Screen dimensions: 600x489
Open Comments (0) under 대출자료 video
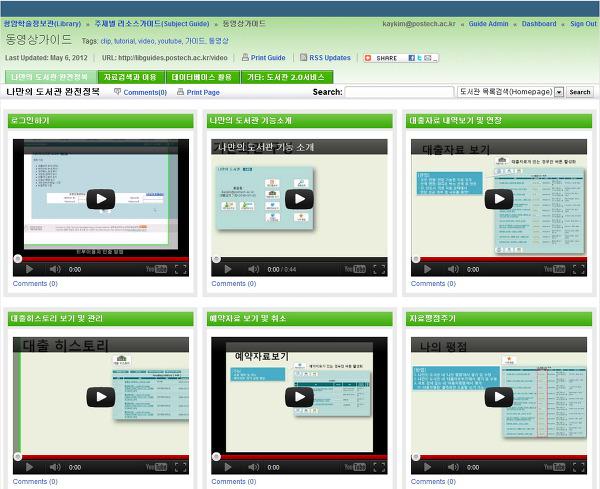click(433, 284)
